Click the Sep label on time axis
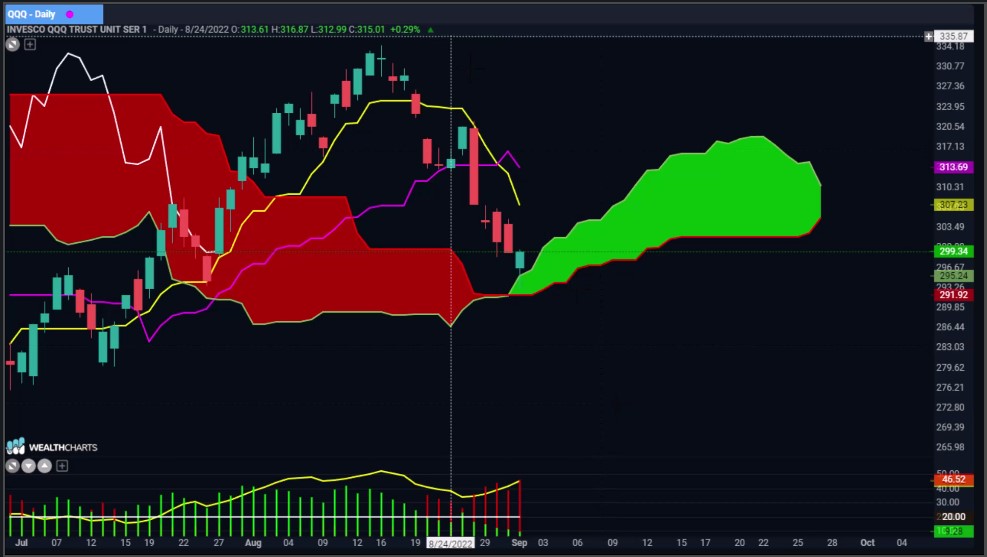The image size is (987, 557). (x=519, y=543)
